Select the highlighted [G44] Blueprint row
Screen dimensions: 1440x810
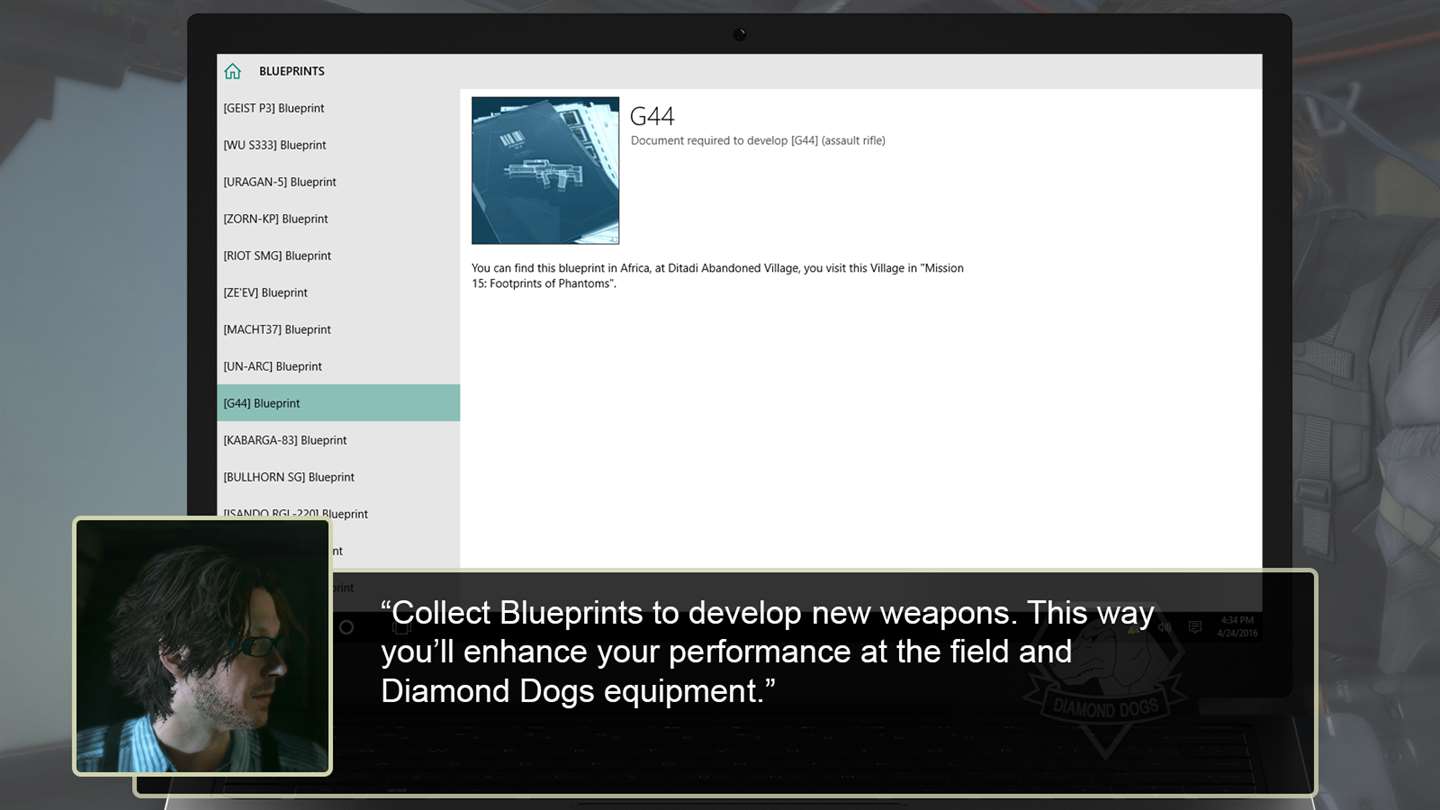click(339, 403)
